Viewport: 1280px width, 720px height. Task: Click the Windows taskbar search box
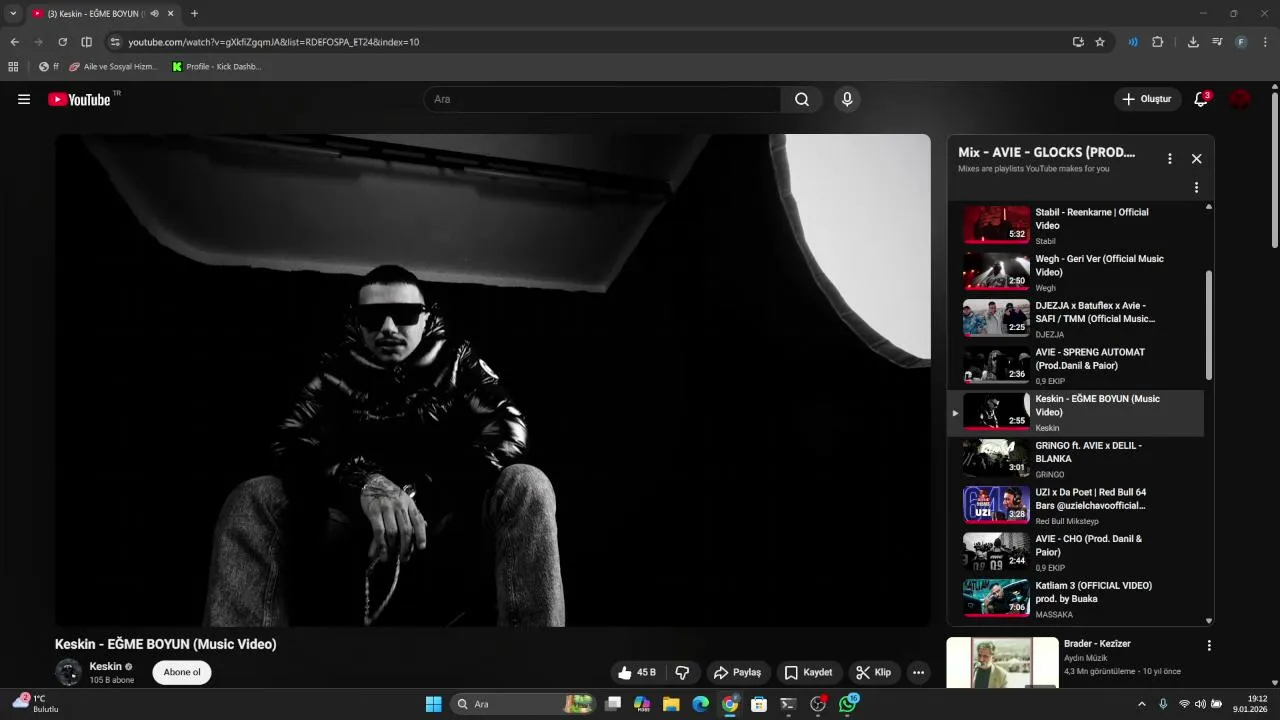click(523, 704)
